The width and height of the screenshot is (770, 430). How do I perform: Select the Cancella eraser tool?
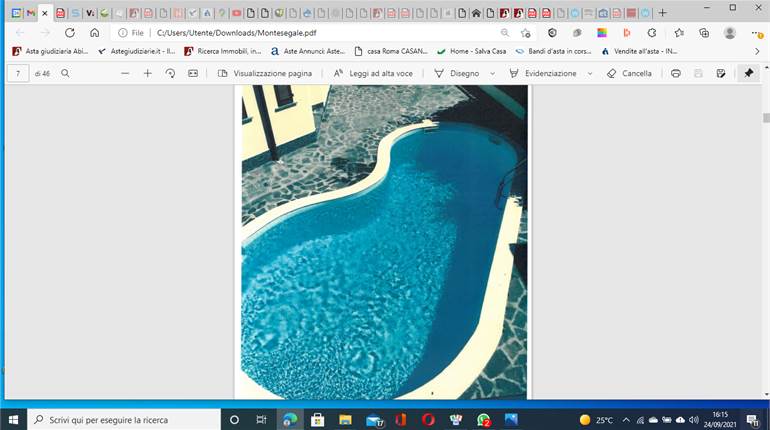point(630,73)
